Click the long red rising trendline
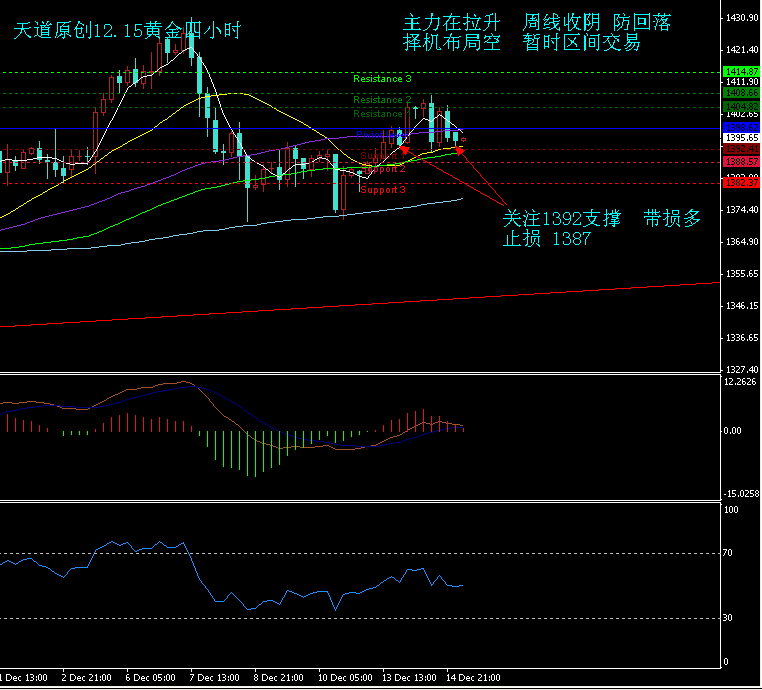 coord(360,304)
